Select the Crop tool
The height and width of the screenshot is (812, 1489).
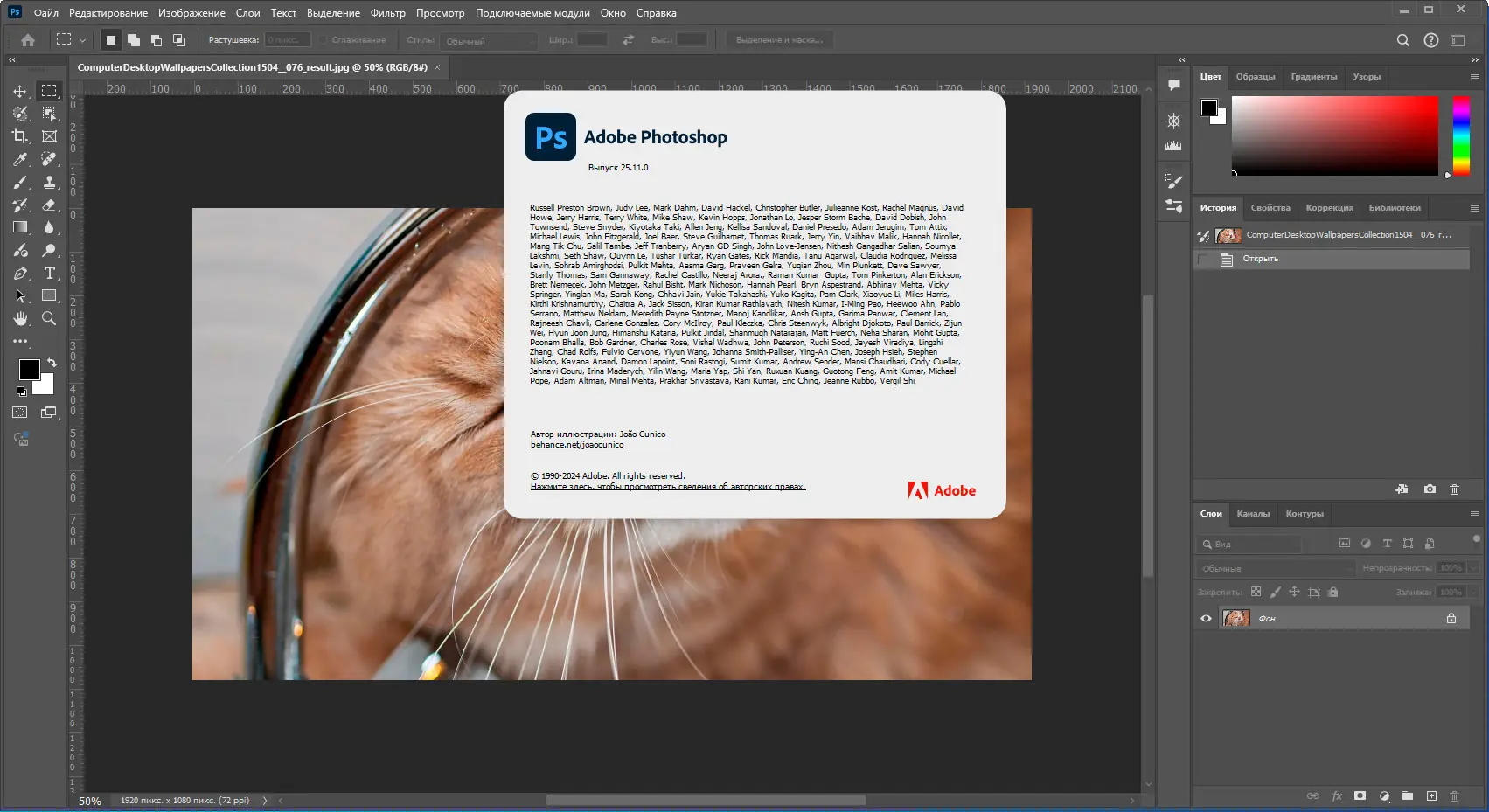20,136
